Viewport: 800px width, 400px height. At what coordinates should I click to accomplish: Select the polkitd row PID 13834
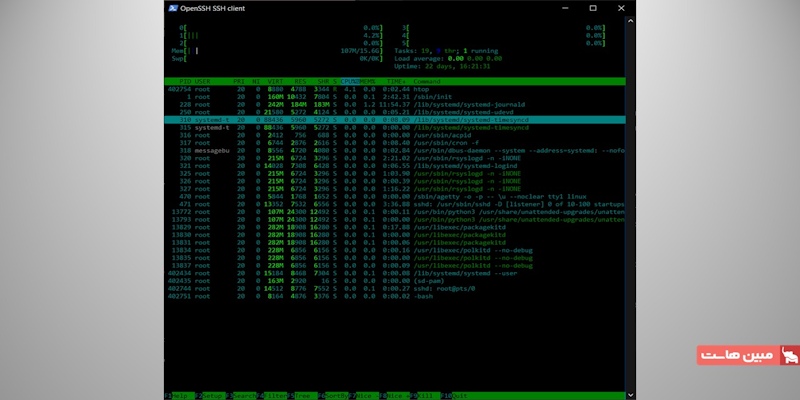point(395,250)
